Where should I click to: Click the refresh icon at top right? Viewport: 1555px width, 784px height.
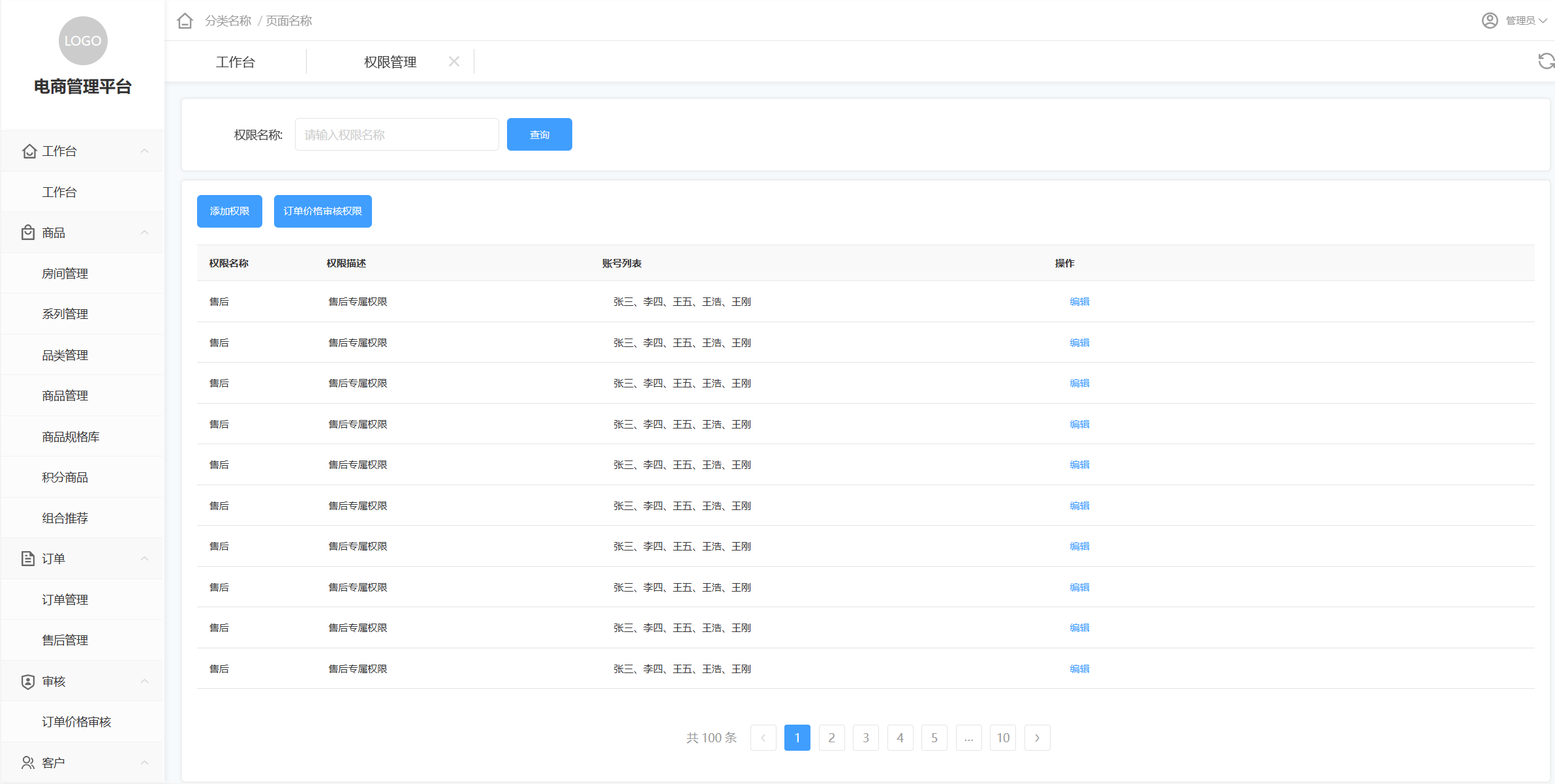(x=1546, y=61)
